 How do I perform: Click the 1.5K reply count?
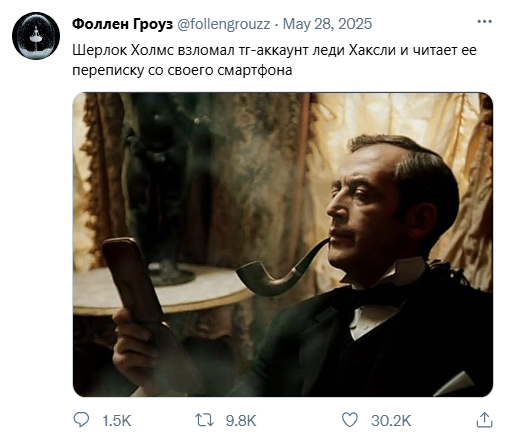[x=117, y=421]
